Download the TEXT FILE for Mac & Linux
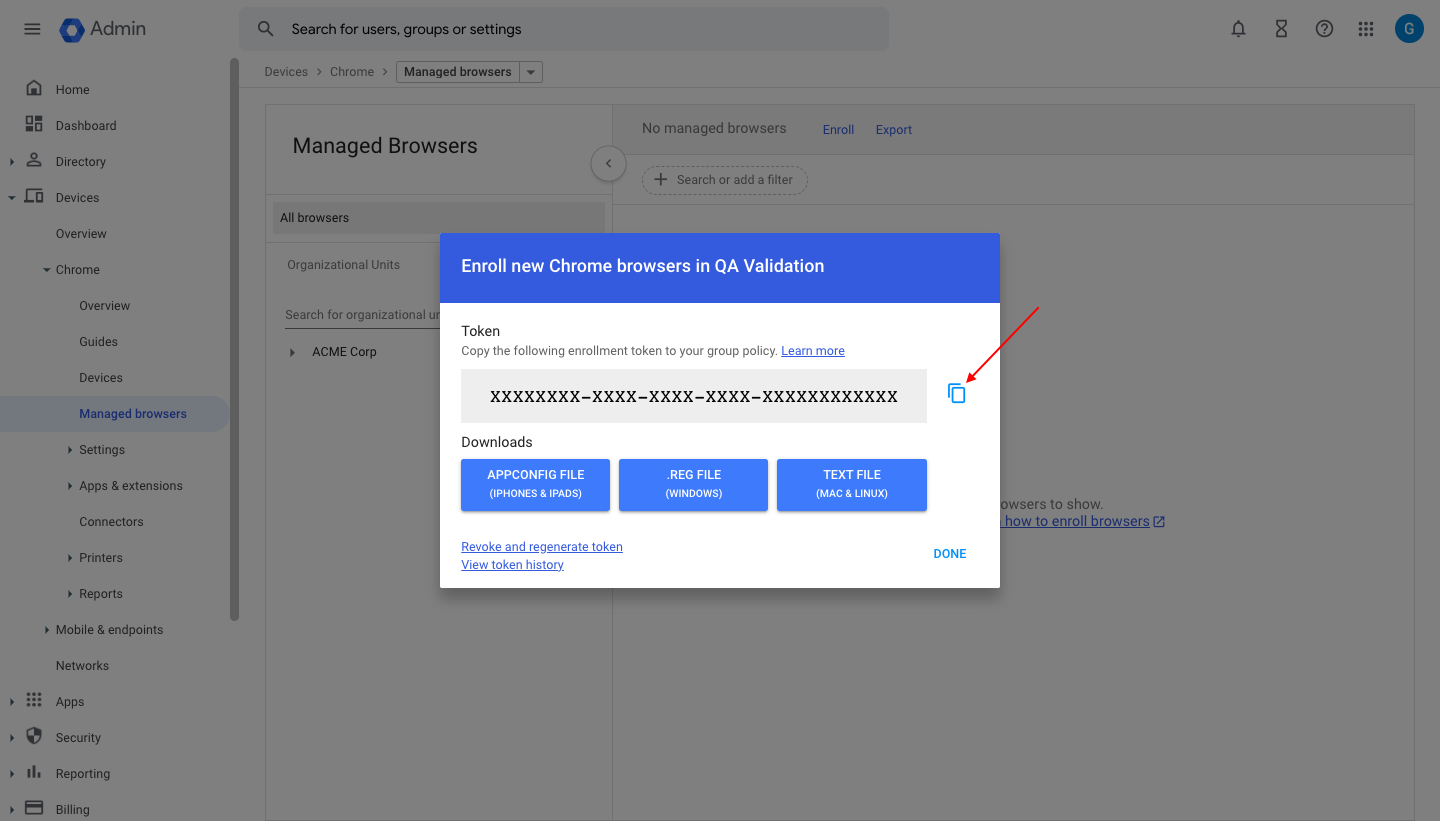Viewport: 1440px width, 821px height. click(x=852, y=485)
